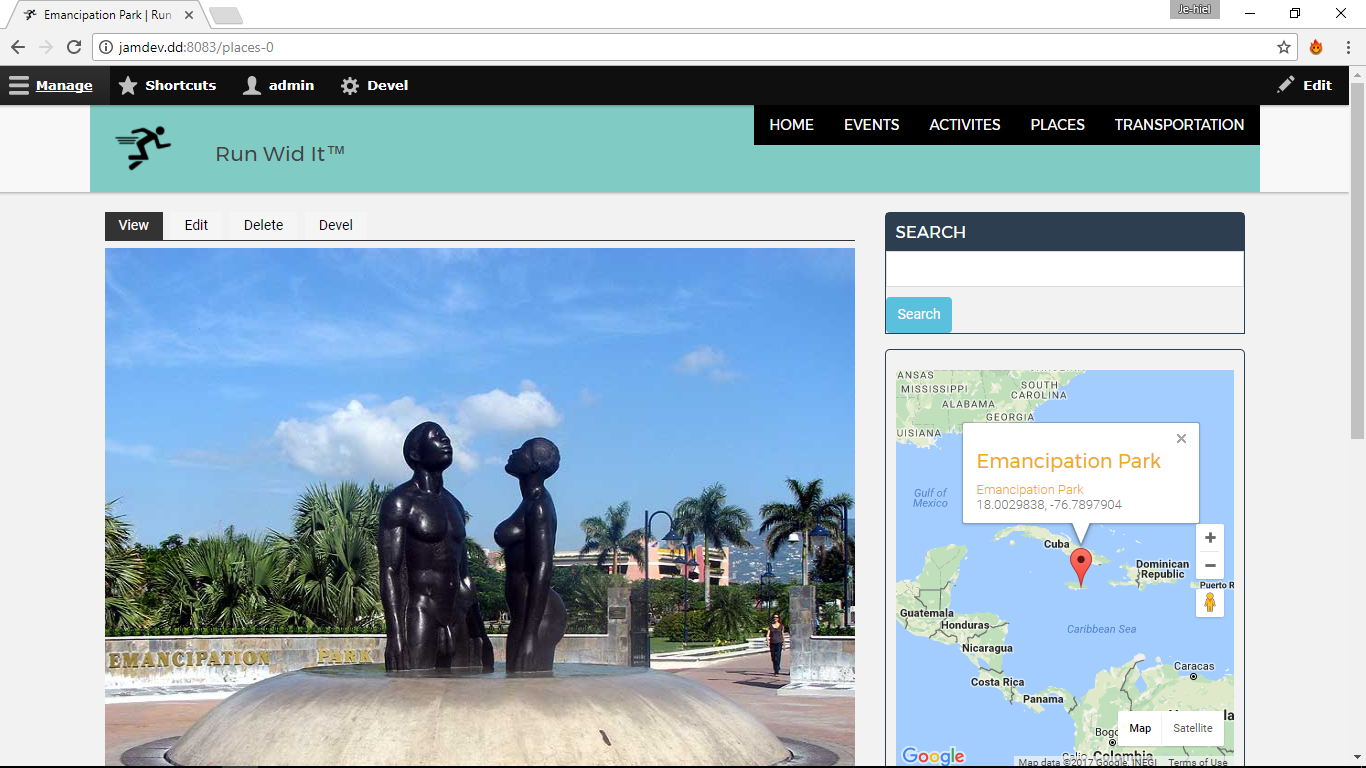
Task: Open the Manage hamburger menu
Action: point(51,86)
